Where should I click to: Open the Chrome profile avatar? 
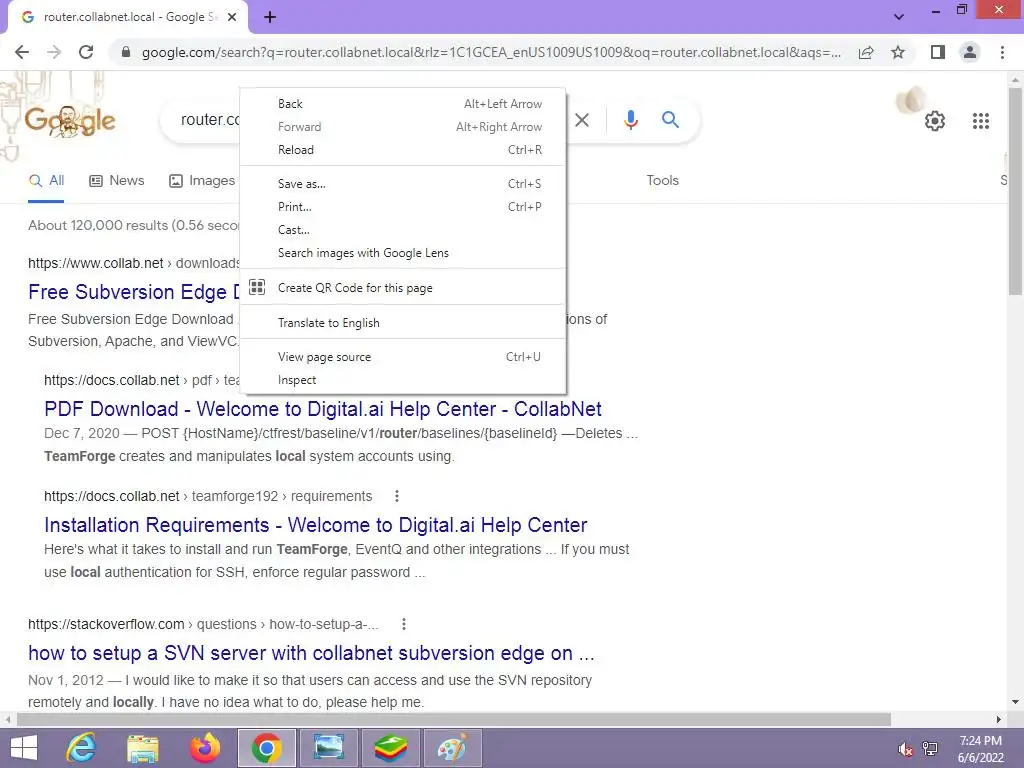pyautogui.click(x=970, y=52)
